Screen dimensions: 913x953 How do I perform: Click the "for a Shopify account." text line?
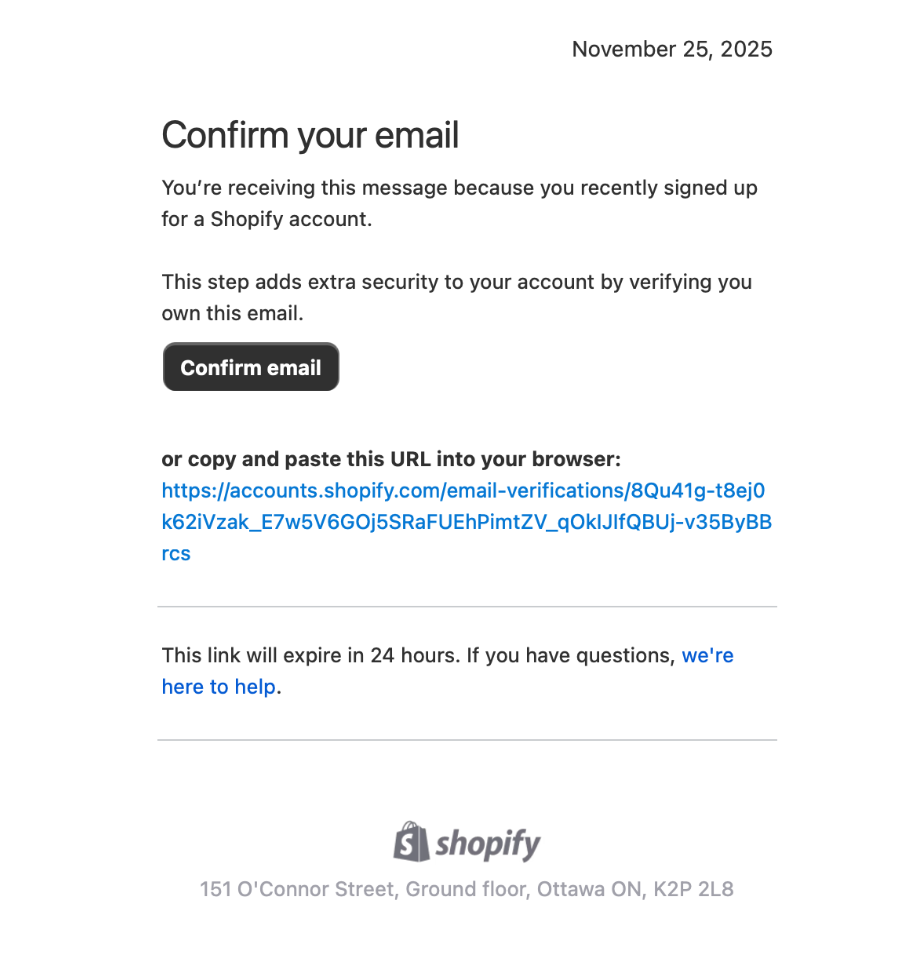coord(266,219)
